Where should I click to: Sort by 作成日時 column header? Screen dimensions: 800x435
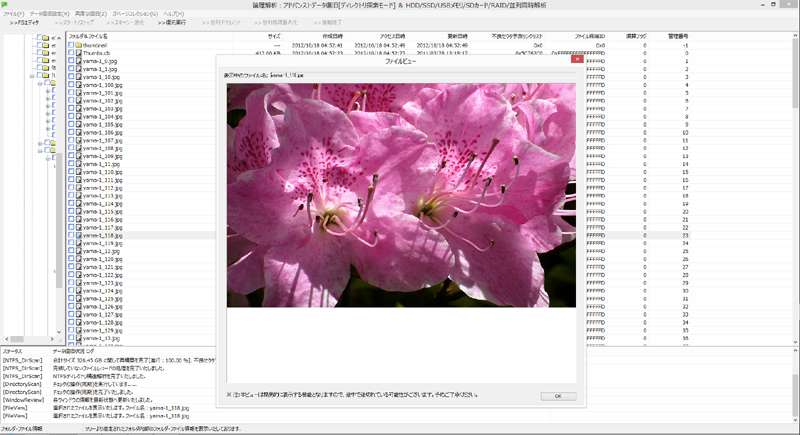[313, 36]
